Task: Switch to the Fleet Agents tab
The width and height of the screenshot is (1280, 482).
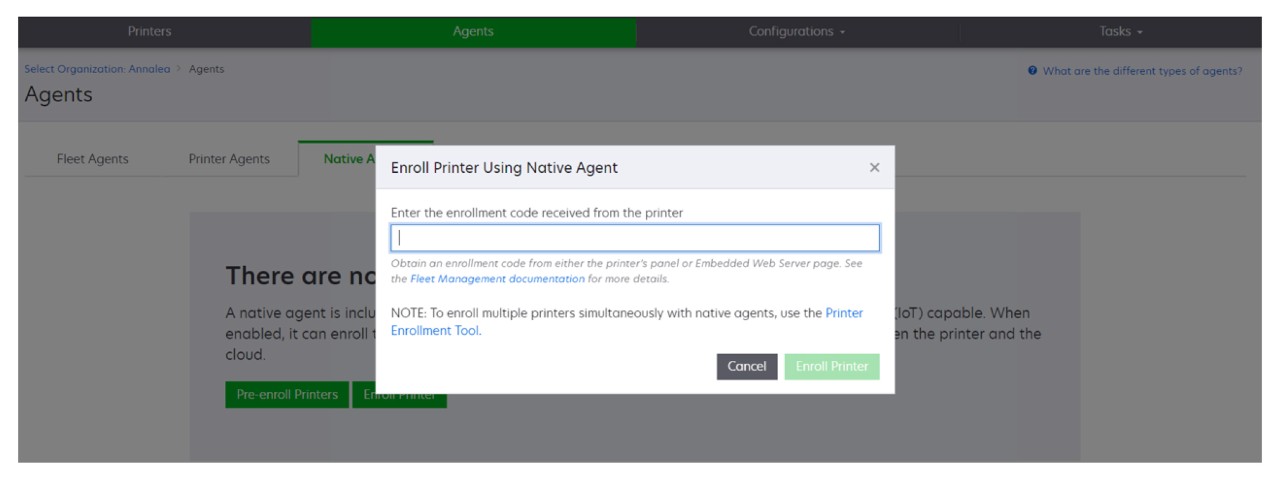Action: coord(92,159)
